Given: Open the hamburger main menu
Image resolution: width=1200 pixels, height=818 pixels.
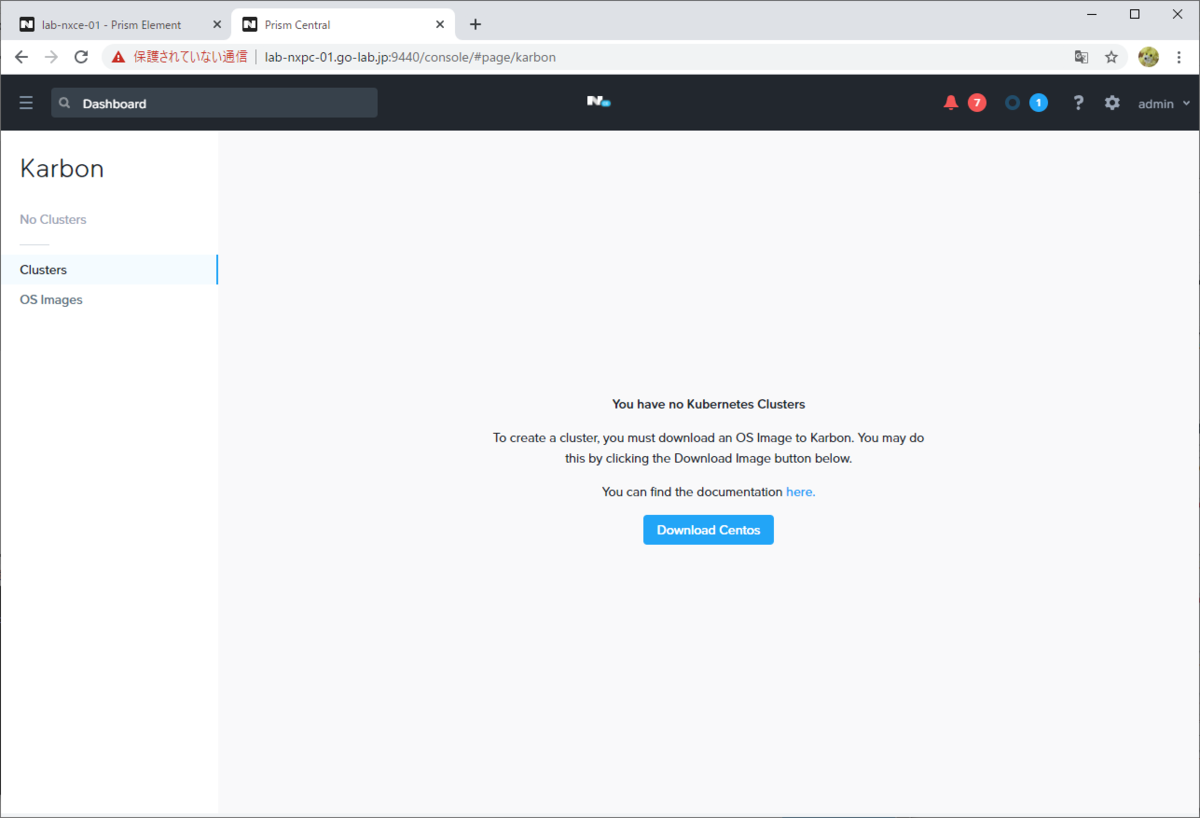Looking at the screenshot, I should tap(26, 103).
